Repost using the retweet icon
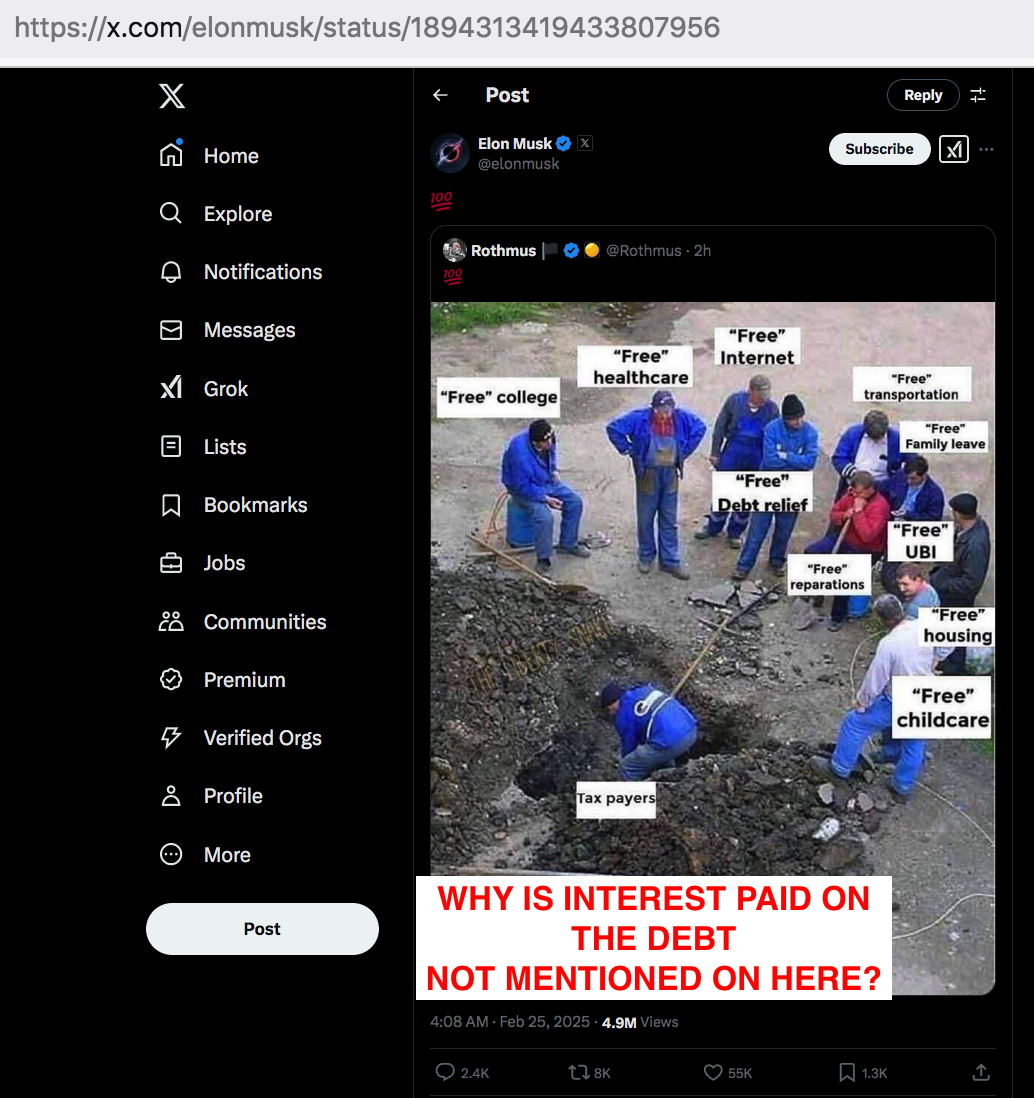The width and height of the screenshot is (1034, 1098). pyautogui.click(x=578, y=1072)
